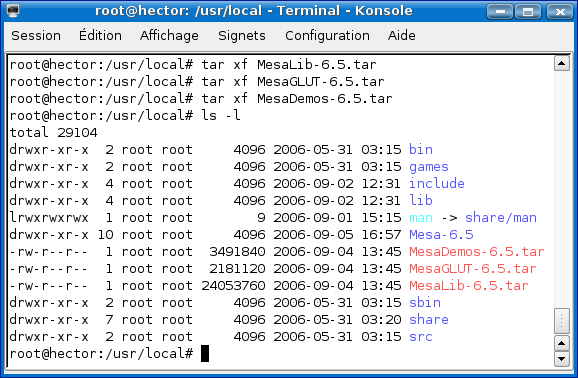Minimize the Konsole window
Image resolution: width=578 pixels, height=378 pixels.
[500, 11]
